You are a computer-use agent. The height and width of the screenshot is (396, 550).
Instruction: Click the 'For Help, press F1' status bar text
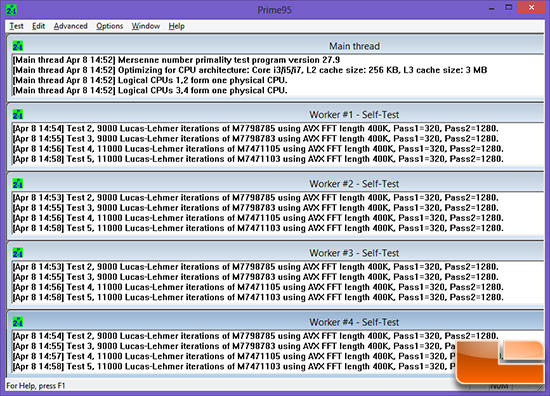(x=36, y=385)
